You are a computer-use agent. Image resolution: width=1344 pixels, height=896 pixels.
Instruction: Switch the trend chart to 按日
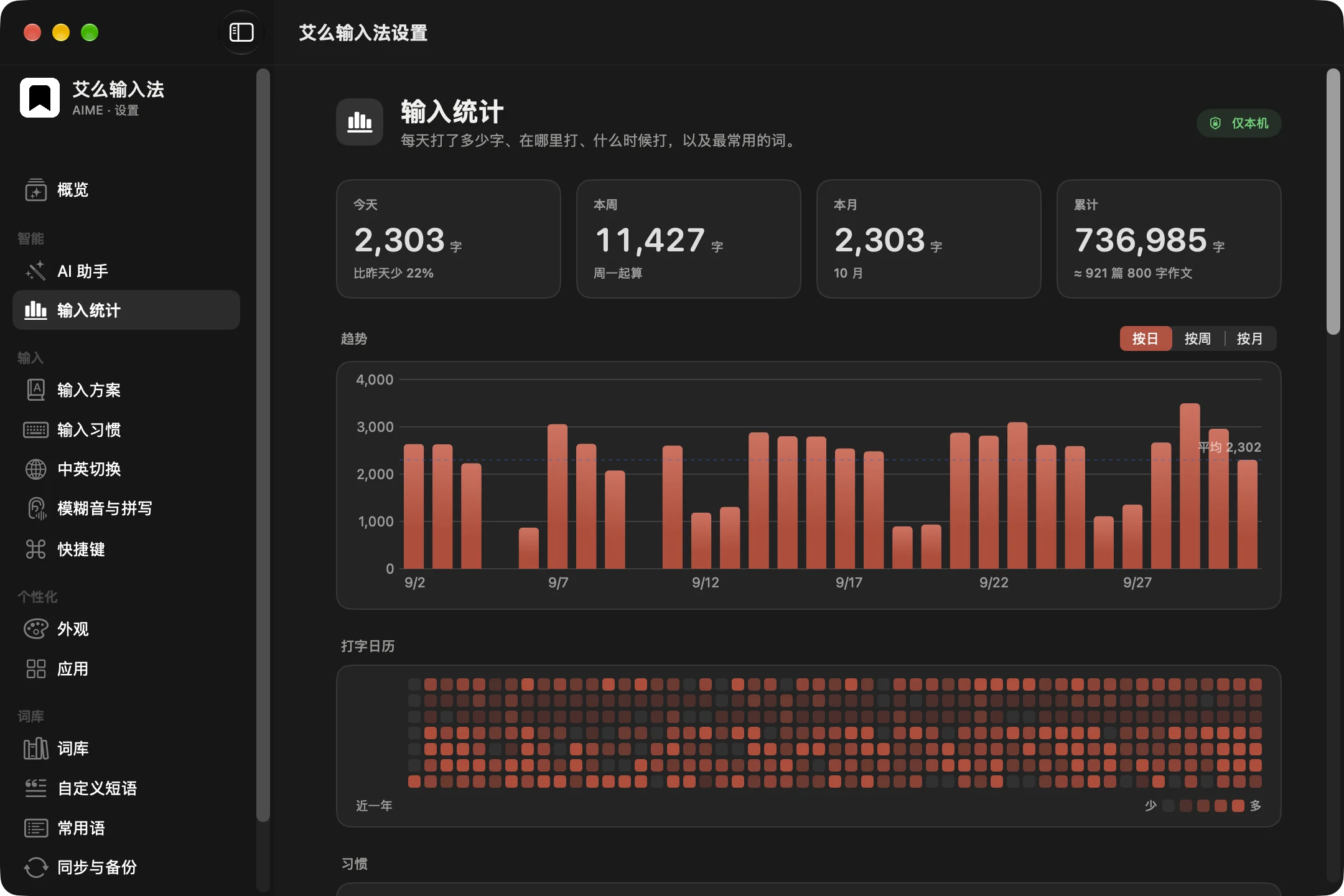[x=1146, y=338]
